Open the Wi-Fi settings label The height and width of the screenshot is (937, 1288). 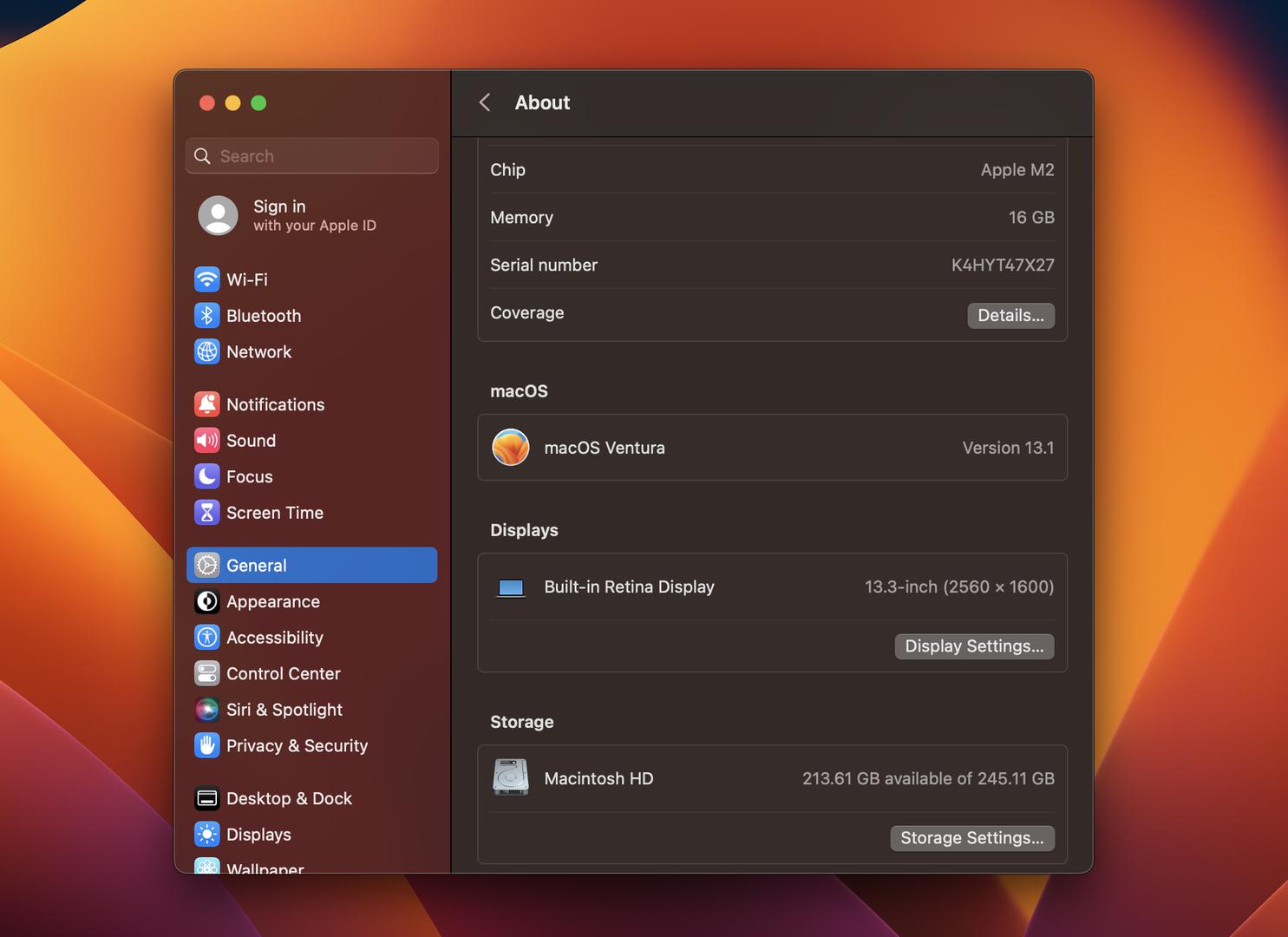[247, 279]
